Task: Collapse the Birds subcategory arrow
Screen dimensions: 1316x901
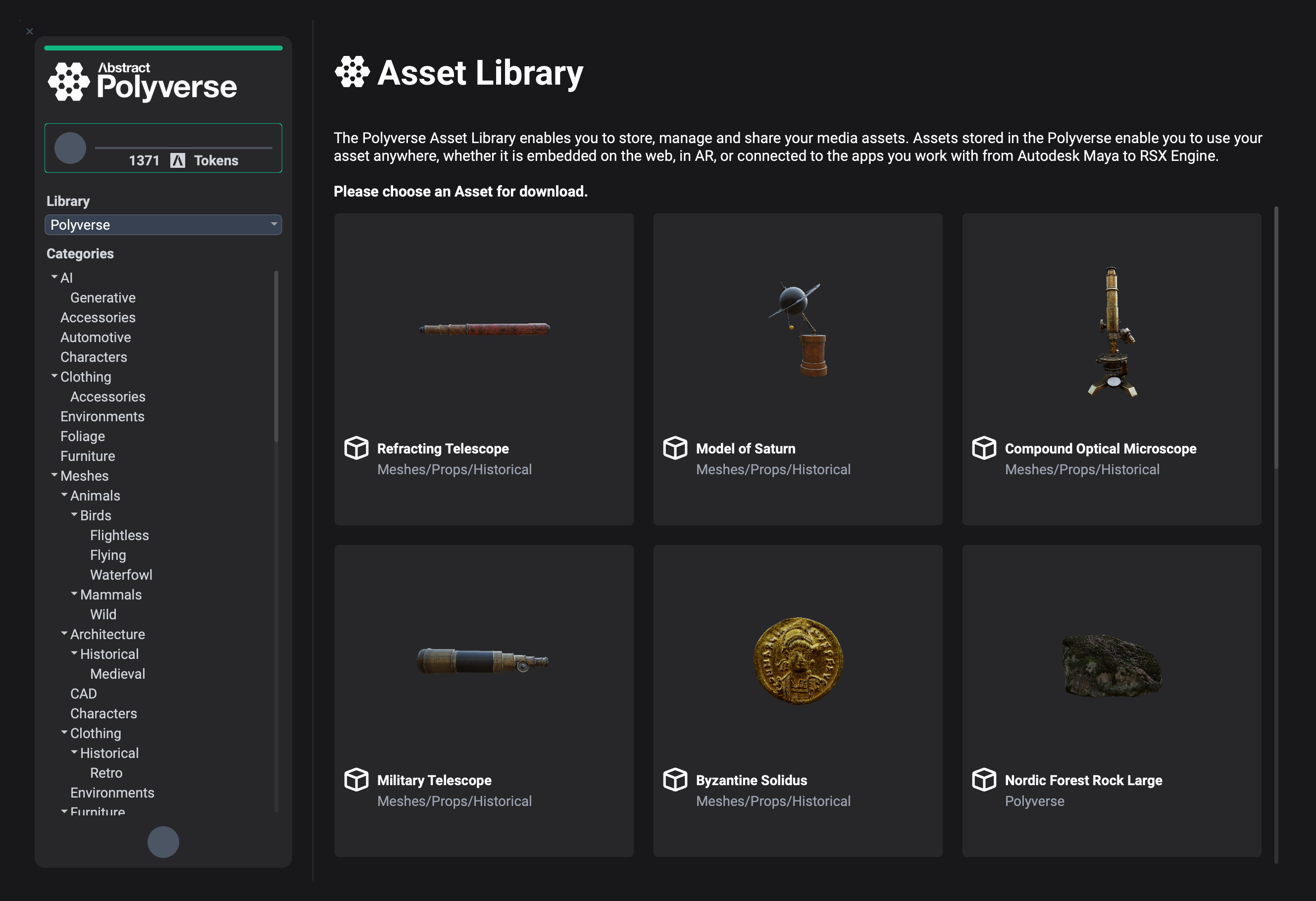Action: [74, 515]
